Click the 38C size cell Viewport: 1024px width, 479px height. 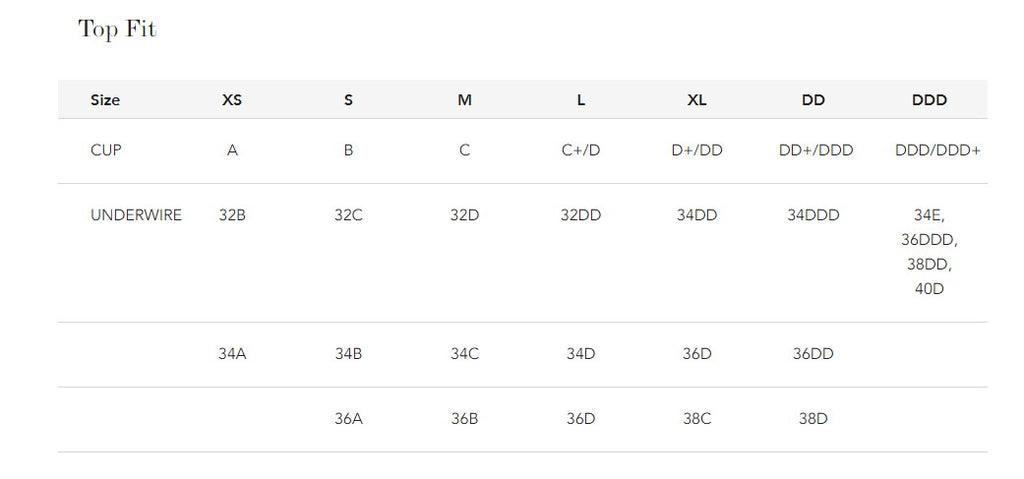(697, 419)
